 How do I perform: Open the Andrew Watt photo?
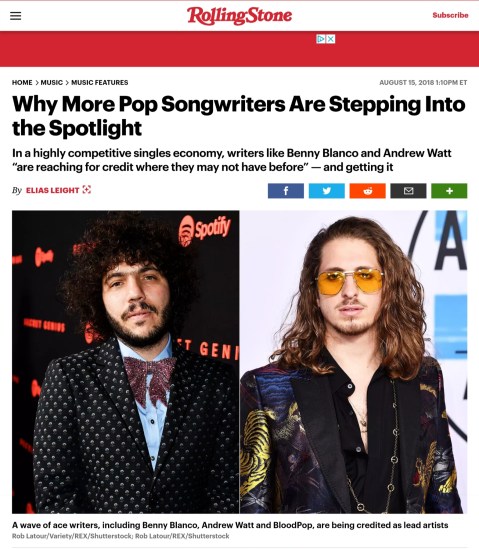click(x=354, y=362)
